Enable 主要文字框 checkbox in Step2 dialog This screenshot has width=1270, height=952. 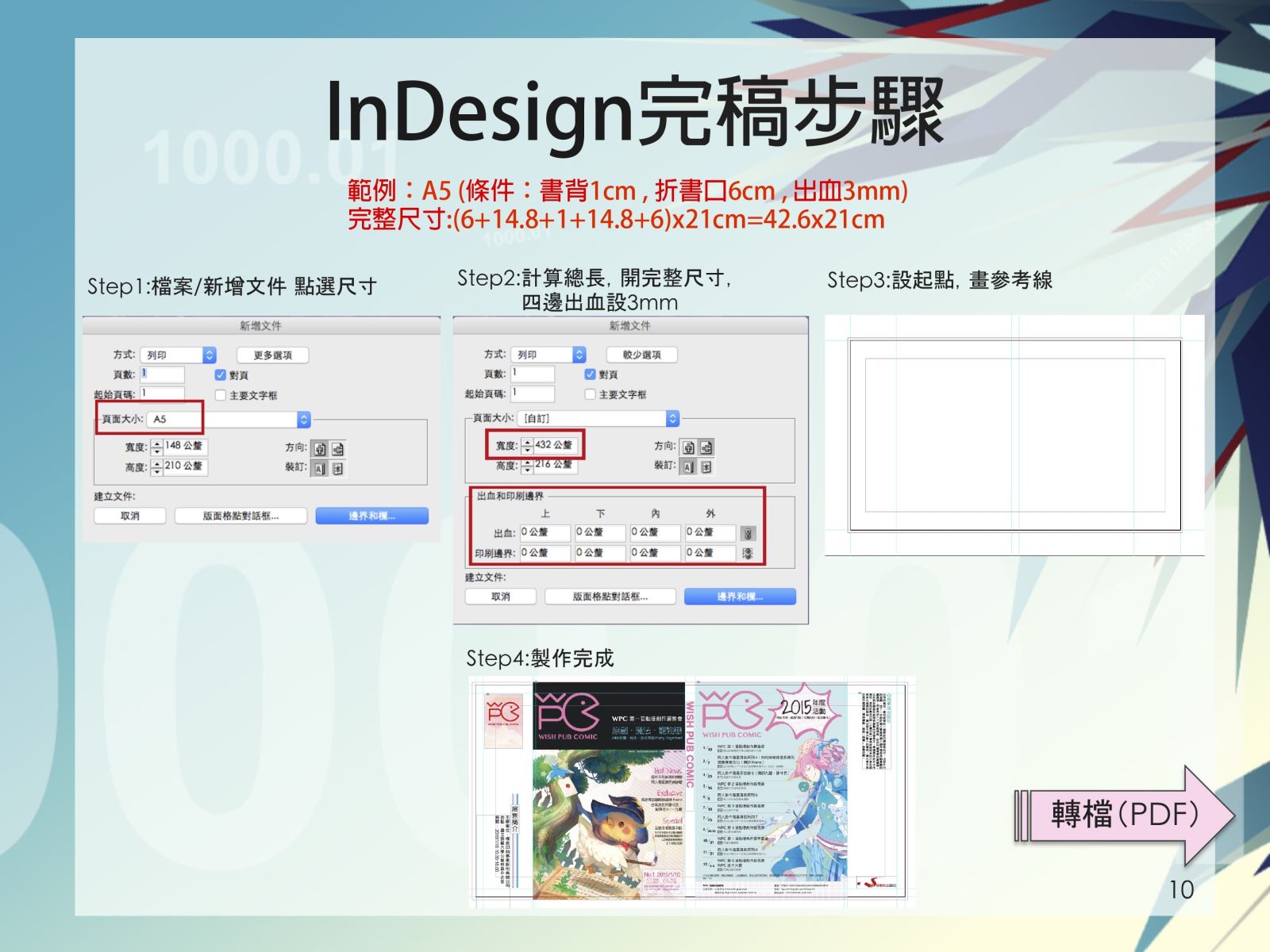coord(590,394)
